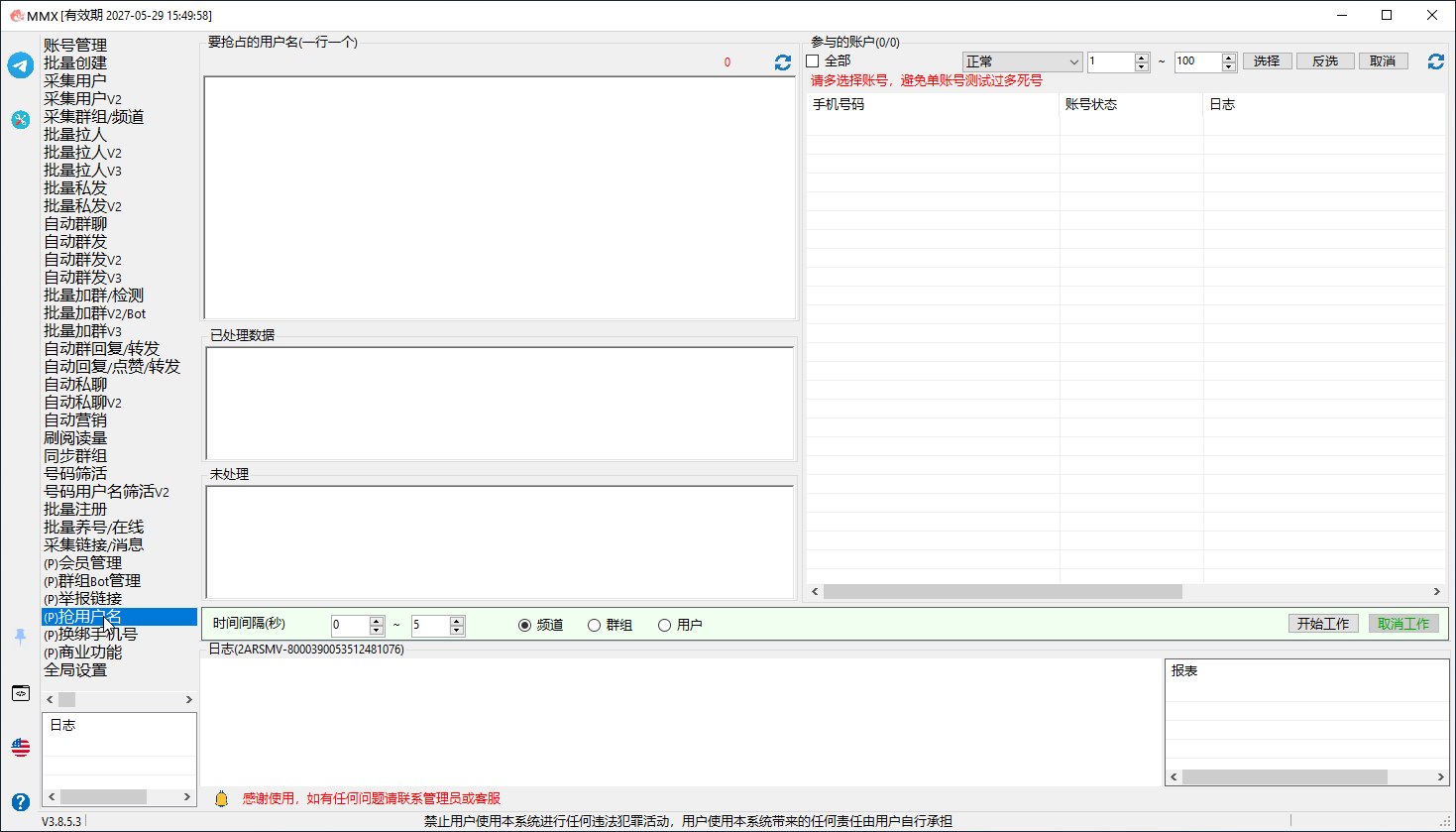Open 刷阅读量 menu item
Viewport: 1456px width, 832px height.
click(x=75, y=438)
